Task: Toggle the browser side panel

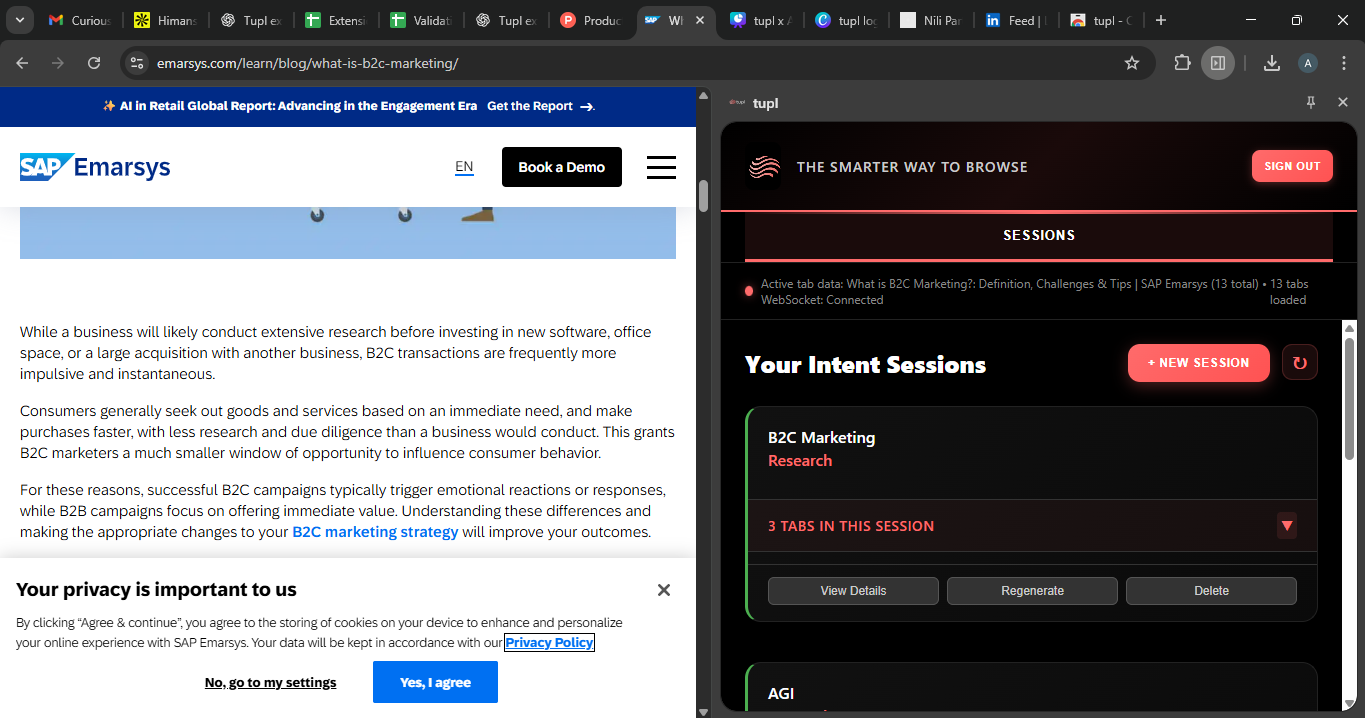Action: (x=1218, y=63)
